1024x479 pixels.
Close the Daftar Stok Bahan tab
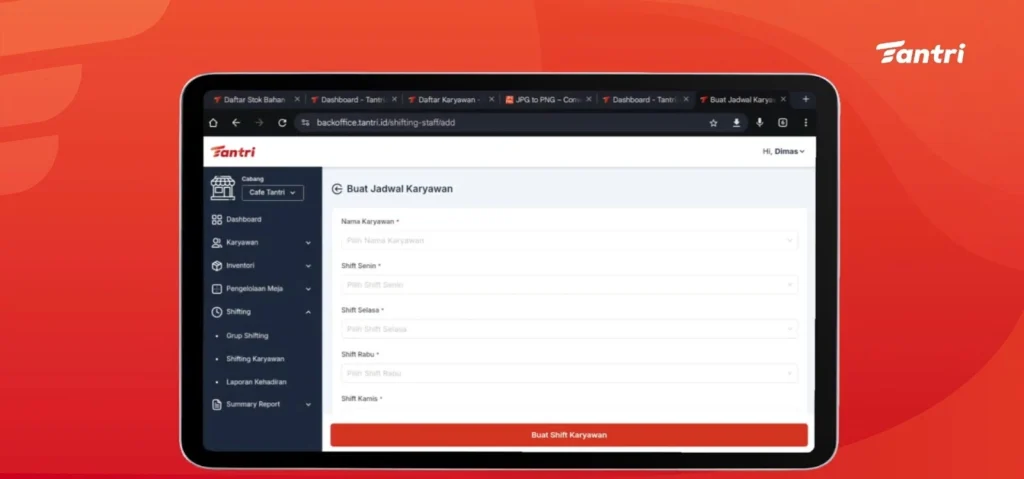click(x=297, y=99)
